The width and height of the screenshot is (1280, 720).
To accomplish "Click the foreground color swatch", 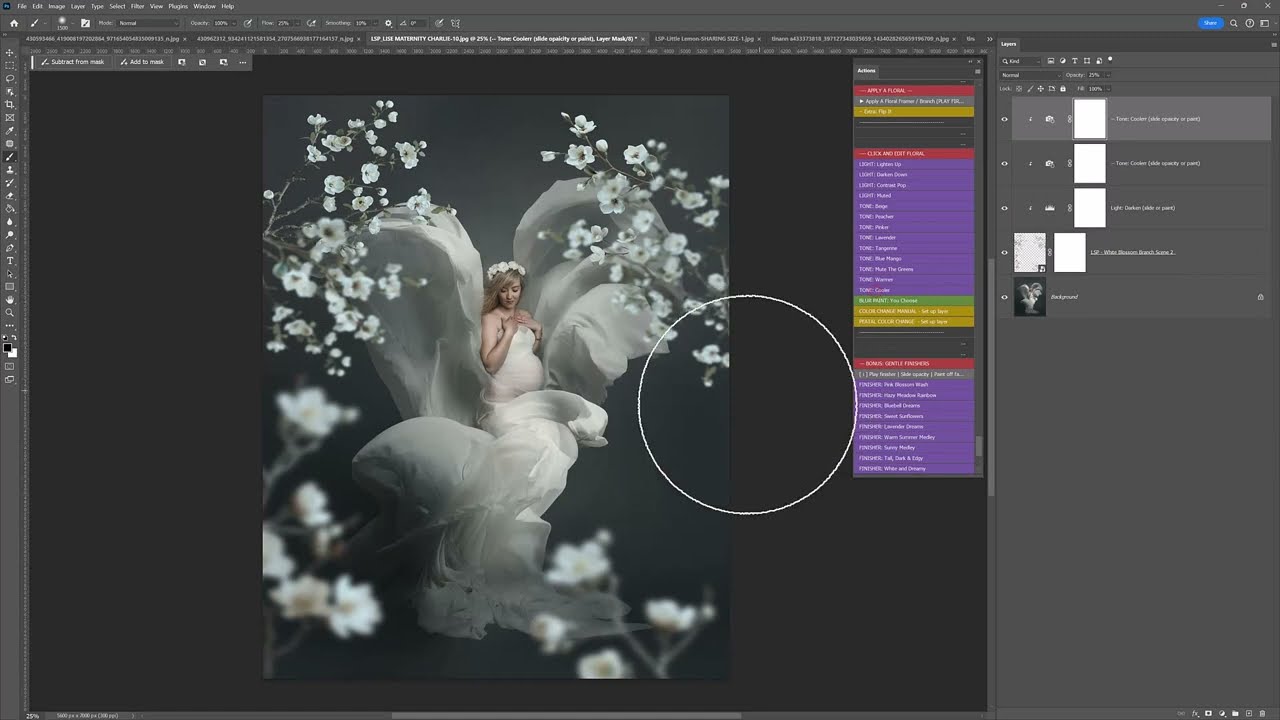I will [7, 347].
